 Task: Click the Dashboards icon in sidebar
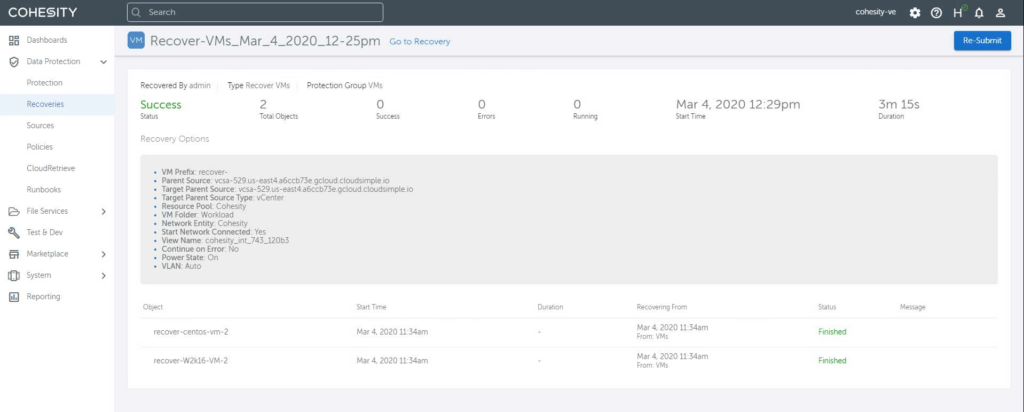click(14, 40)
